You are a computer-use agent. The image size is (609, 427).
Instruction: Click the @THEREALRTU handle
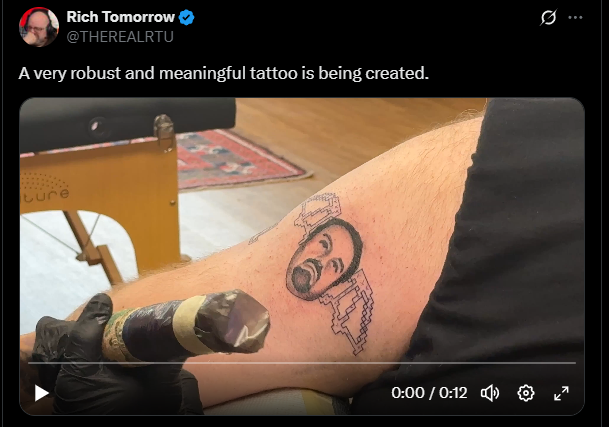[x=120, y=37]
